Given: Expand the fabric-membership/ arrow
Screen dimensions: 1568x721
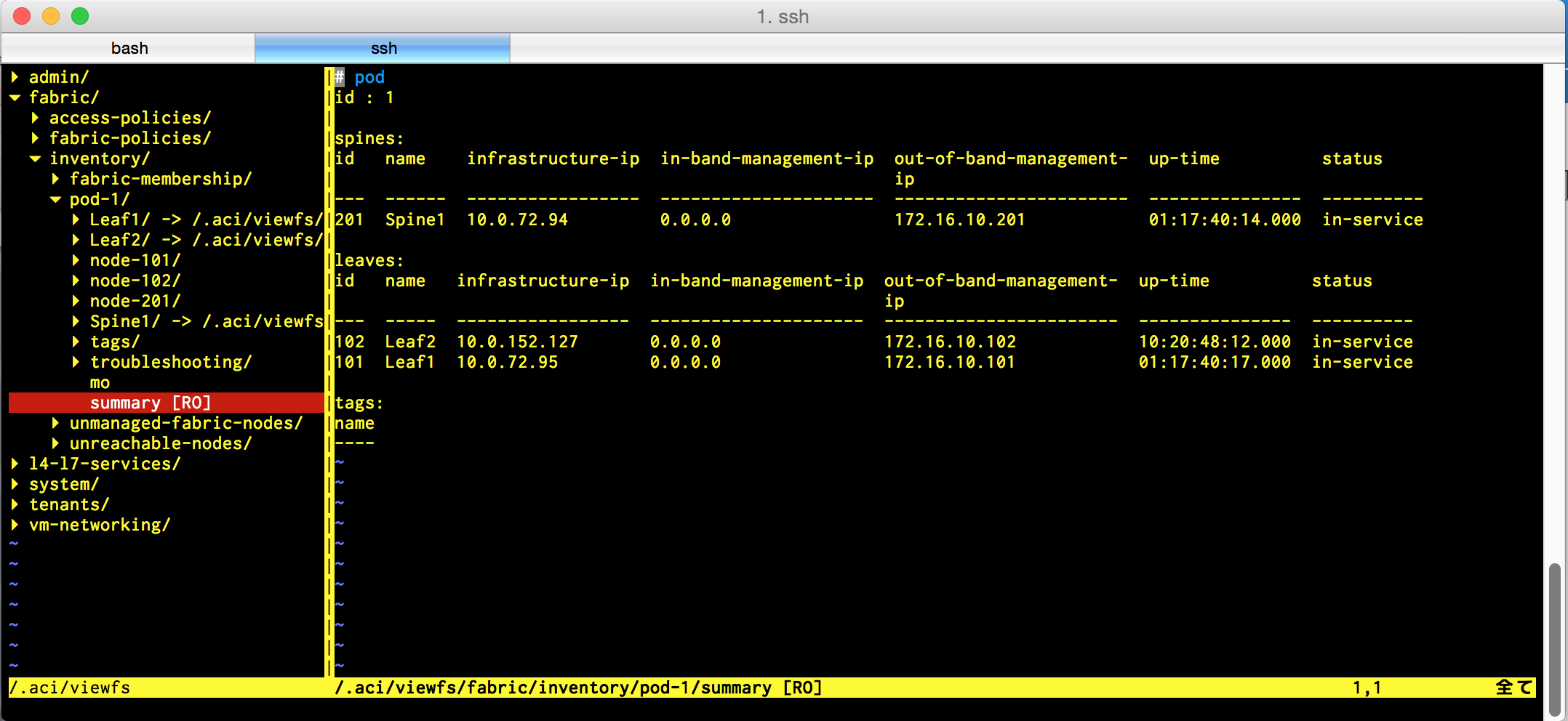Looking at the screenshot, I should (55, 179).
